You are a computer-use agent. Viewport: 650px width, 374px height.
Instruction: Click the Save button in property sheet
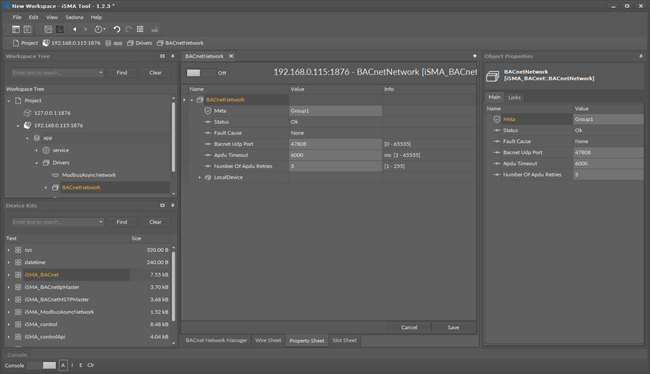click(453, 327)
